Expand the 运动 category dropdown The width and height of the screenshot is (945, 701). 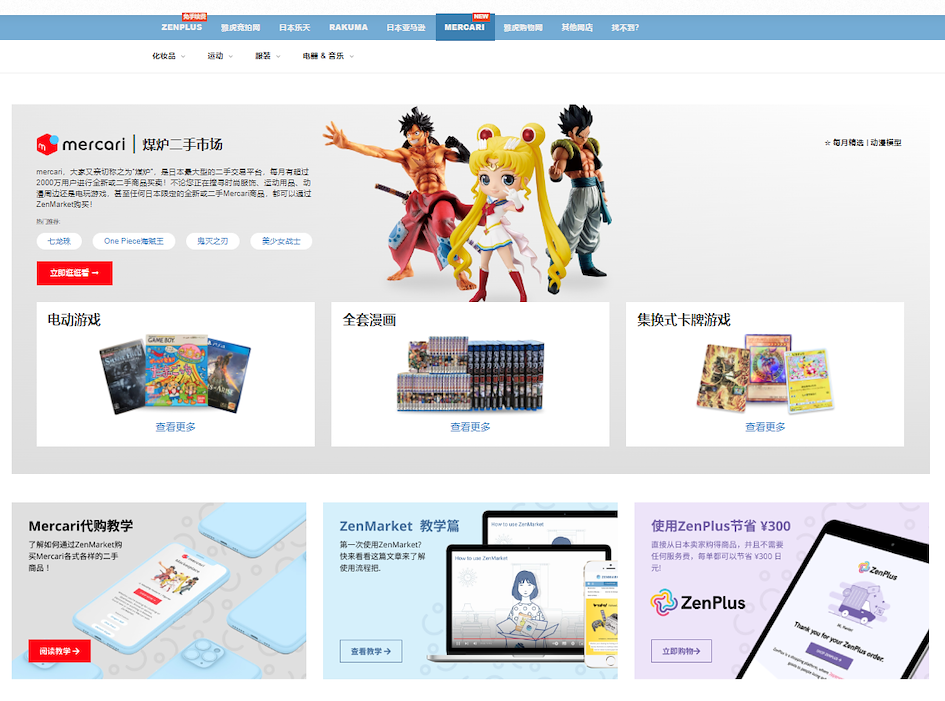pyautogui.click(x=220, y=56)
